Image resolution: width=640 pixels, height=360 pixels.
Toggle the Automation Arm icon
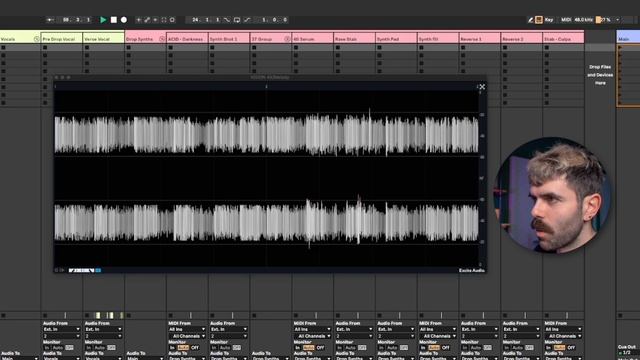tap(147, 20)
